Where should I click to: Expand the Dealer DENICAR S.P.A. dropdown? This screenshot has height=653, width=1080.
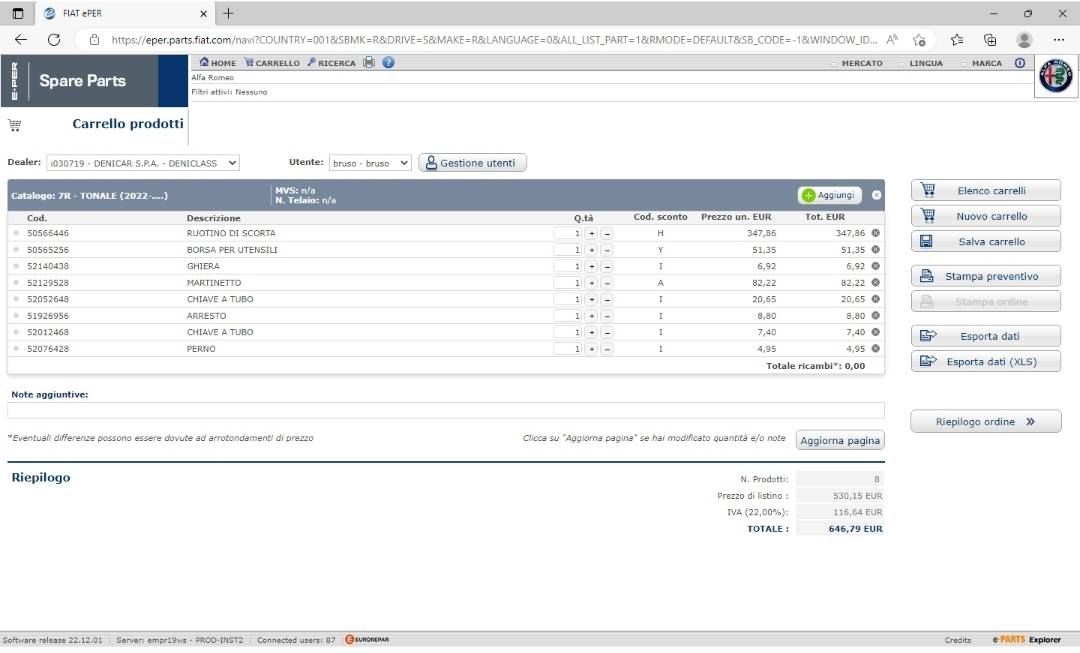click(x=143, y=163)
